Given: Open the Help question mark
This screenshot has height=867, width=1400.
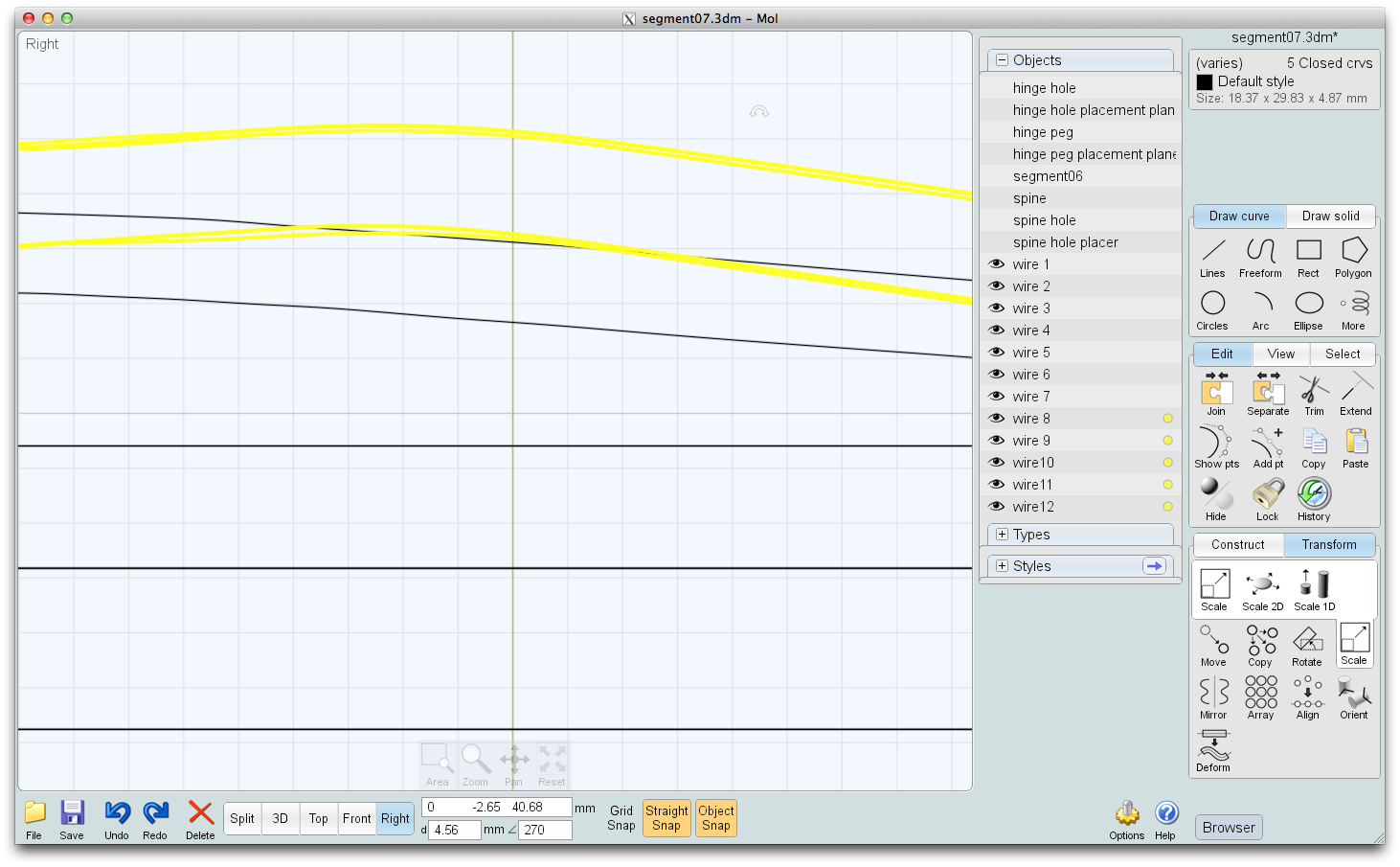Looking at the screenshot, I should pyautogui.click(x=1165, y=819).
